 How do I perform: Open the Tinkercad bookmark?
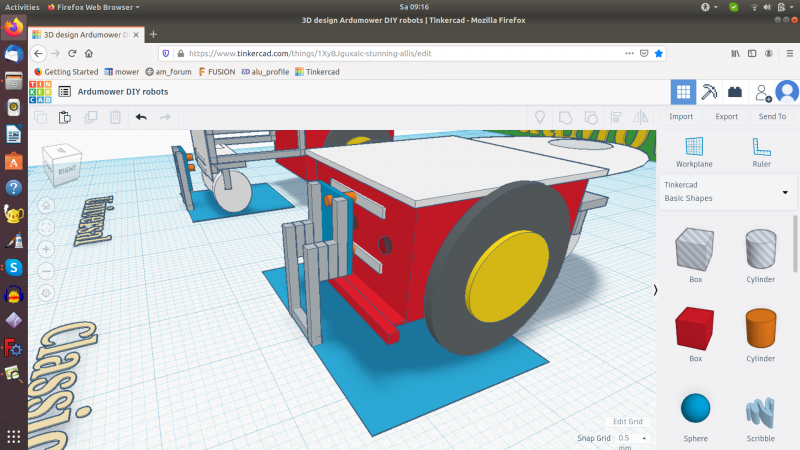click(x=317, y=72)
